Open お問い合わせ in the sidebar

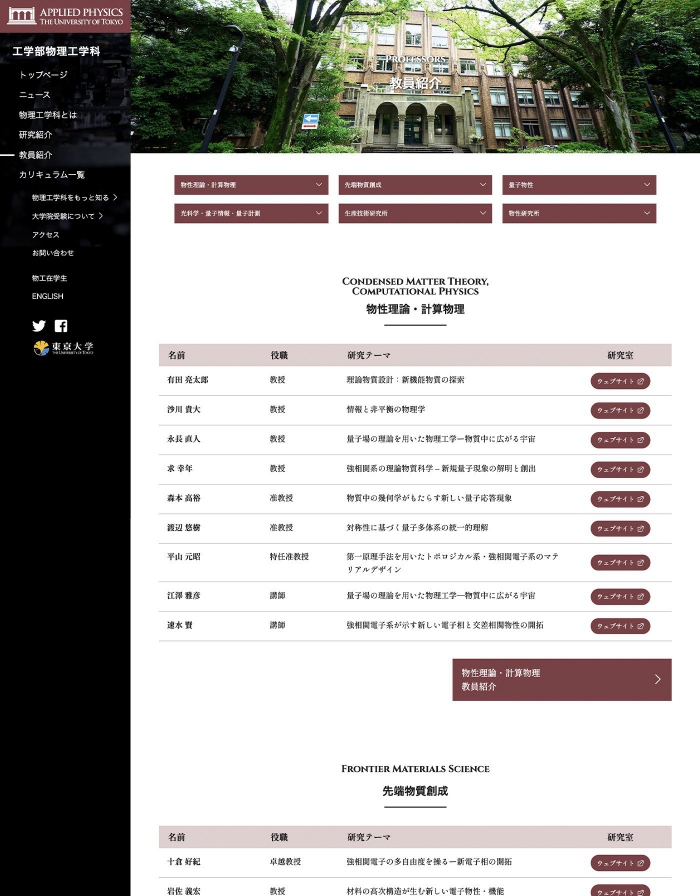(x=53, y=253)
